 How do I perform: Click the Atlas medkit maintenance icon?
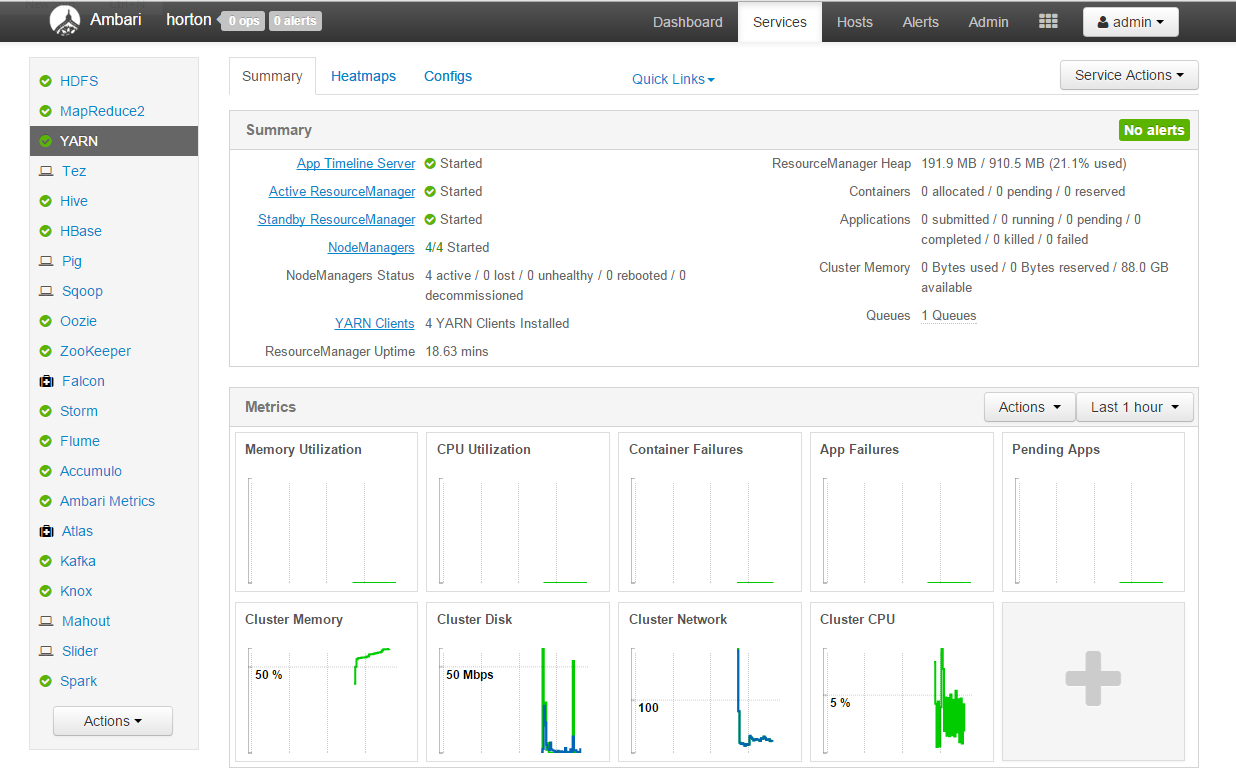pyautogui.click(x=46, y=531)
